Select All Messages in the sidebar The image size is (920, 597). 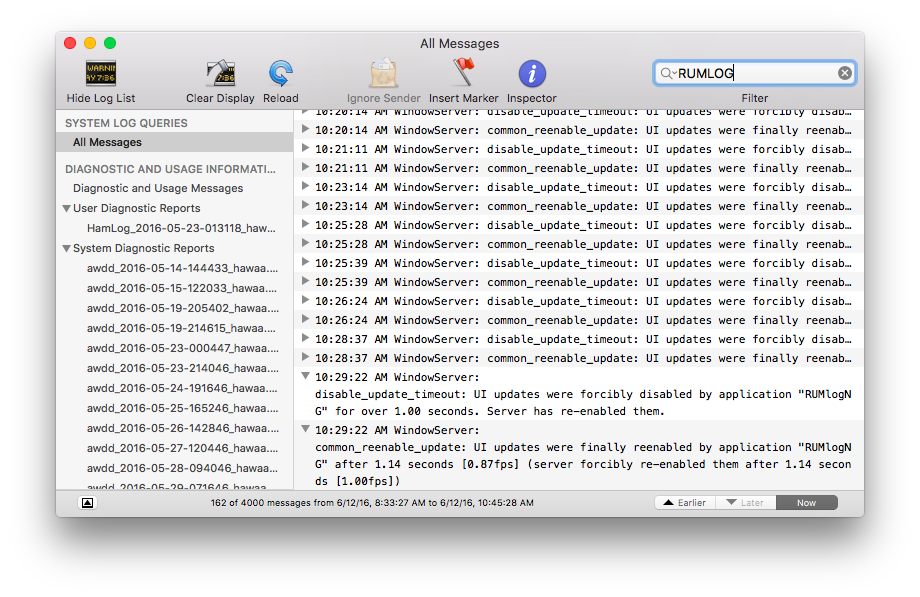[175, 142]
